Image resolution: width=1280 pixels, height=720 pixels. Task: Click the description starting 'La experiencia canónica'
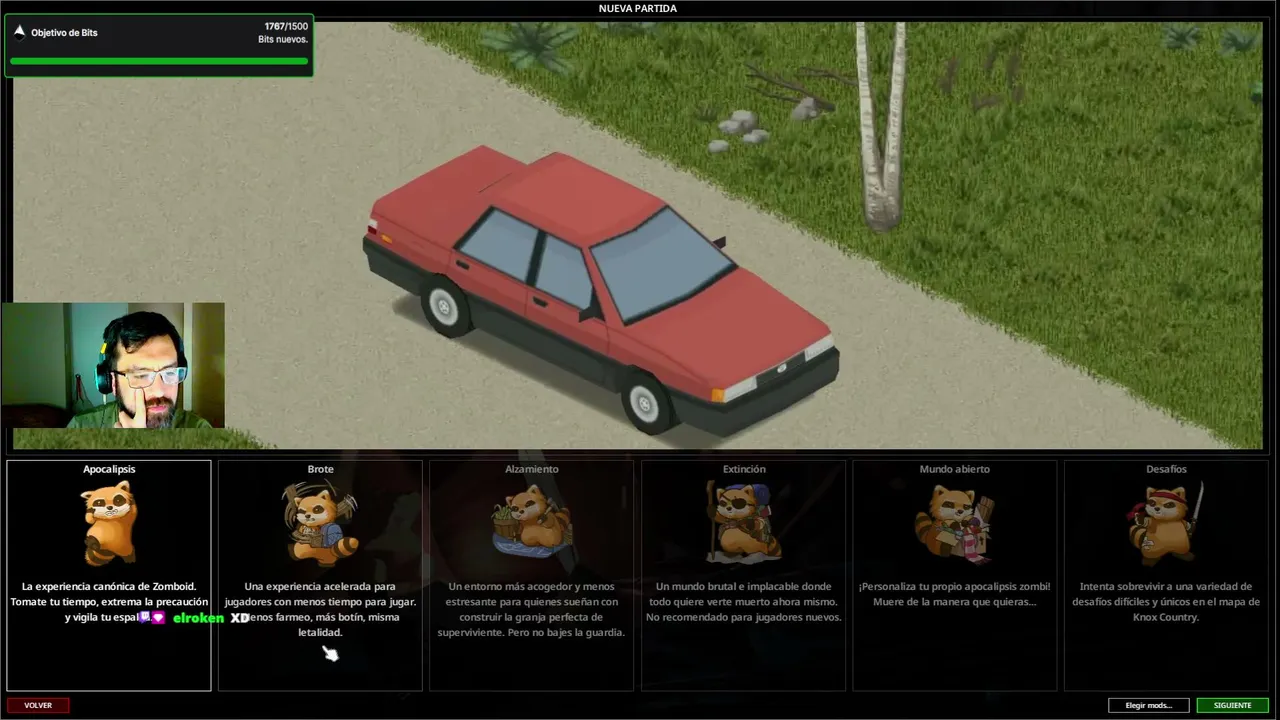click(109, 602)
